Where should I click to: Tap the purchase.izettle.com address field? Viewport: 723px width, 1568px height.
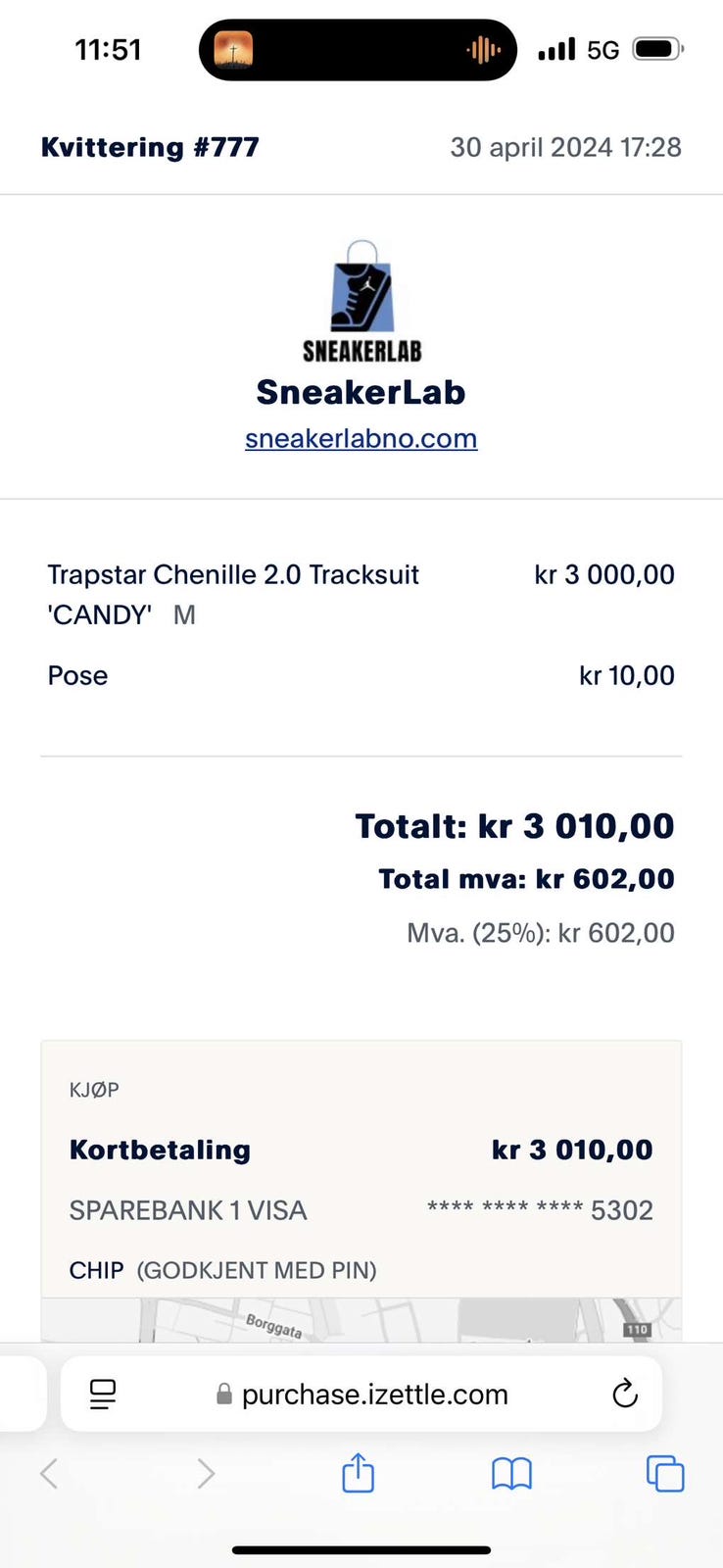coord(374,1394)
